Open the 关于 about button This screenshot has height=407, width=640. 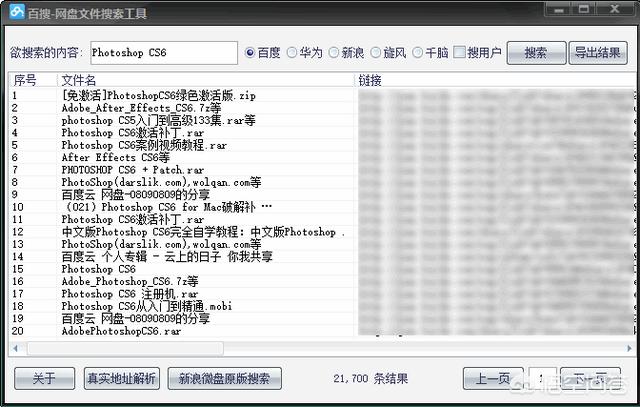tap(44, 378)
